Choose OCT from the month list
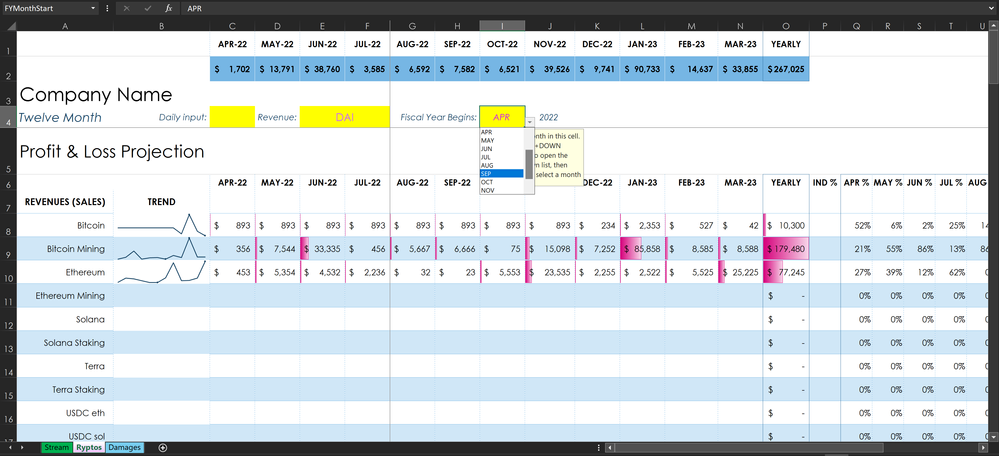Screen dimensions: 999x456 tap(501, 182)
